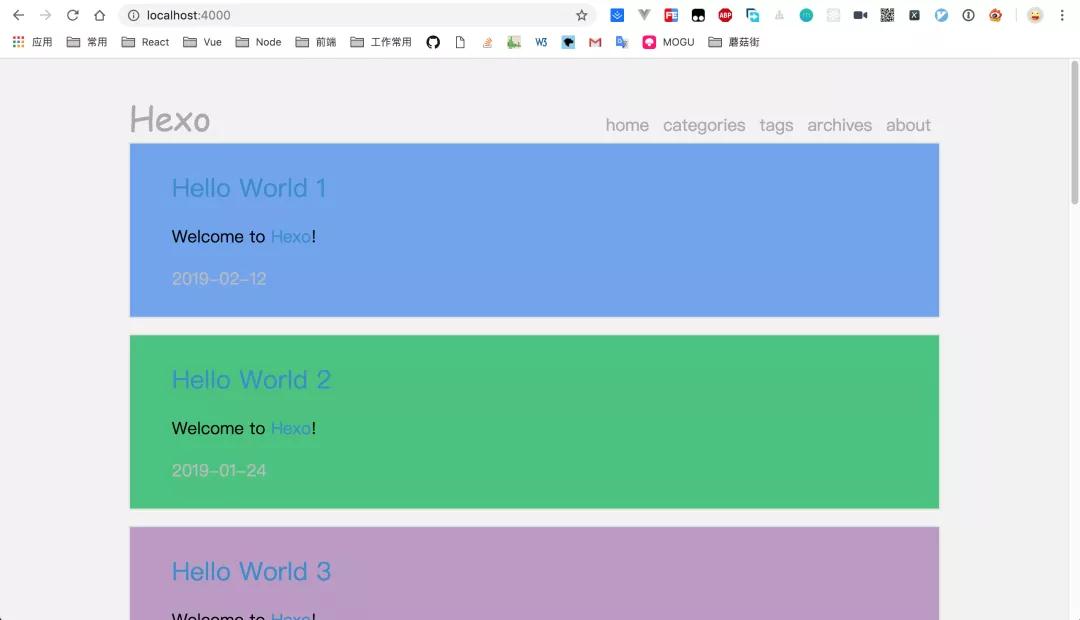Open the tags nav item
Viewport: 1080px width, 620px height.
click(x=776, y=125)
